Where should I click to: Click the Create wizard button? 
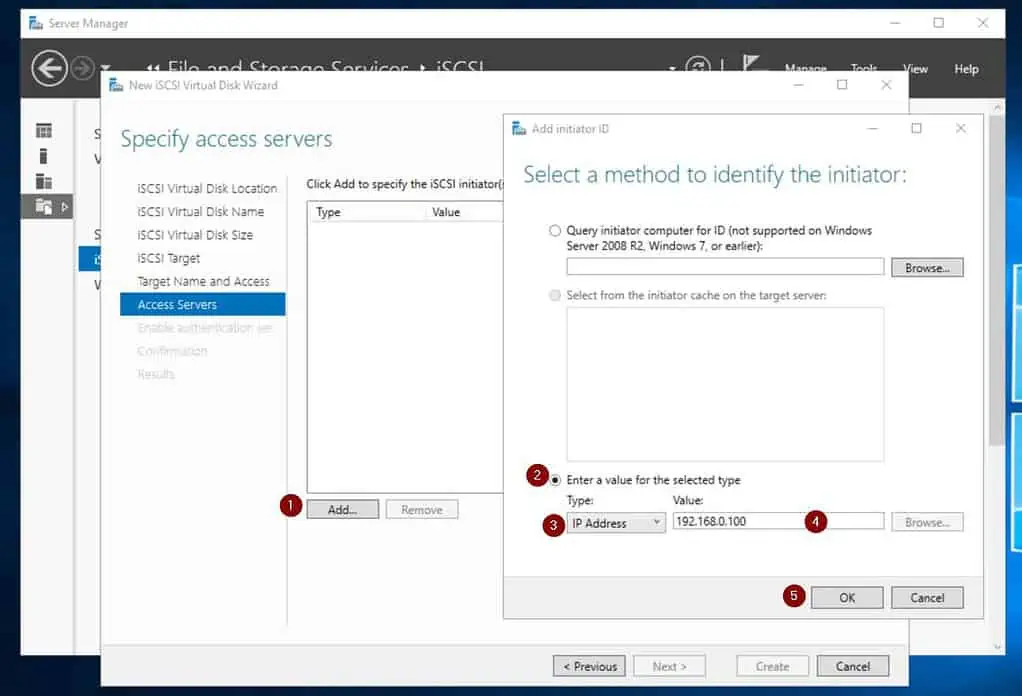772,666
